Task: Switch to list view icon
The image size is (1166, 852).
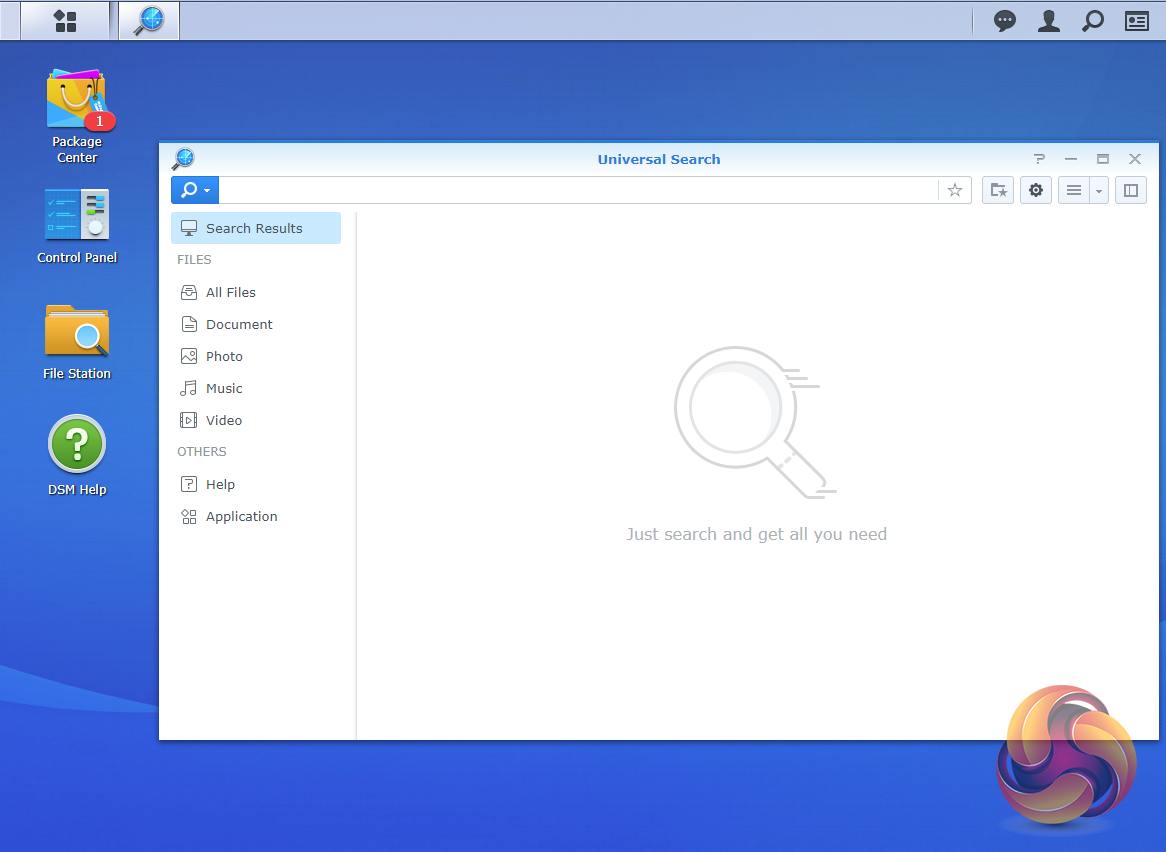Action: (1074, 190)
